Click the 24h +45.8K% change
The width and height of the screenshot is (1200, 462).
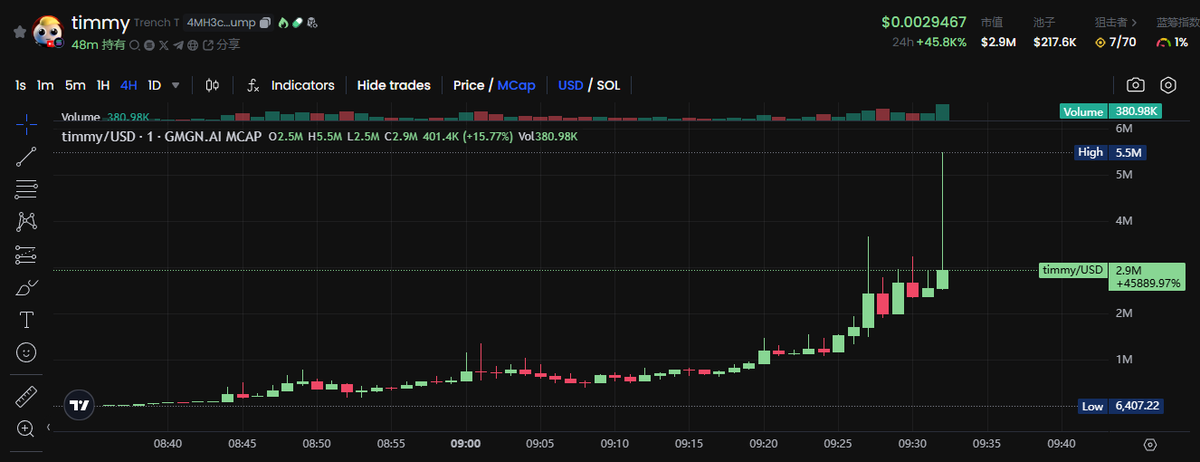click(x=930, y=42)
